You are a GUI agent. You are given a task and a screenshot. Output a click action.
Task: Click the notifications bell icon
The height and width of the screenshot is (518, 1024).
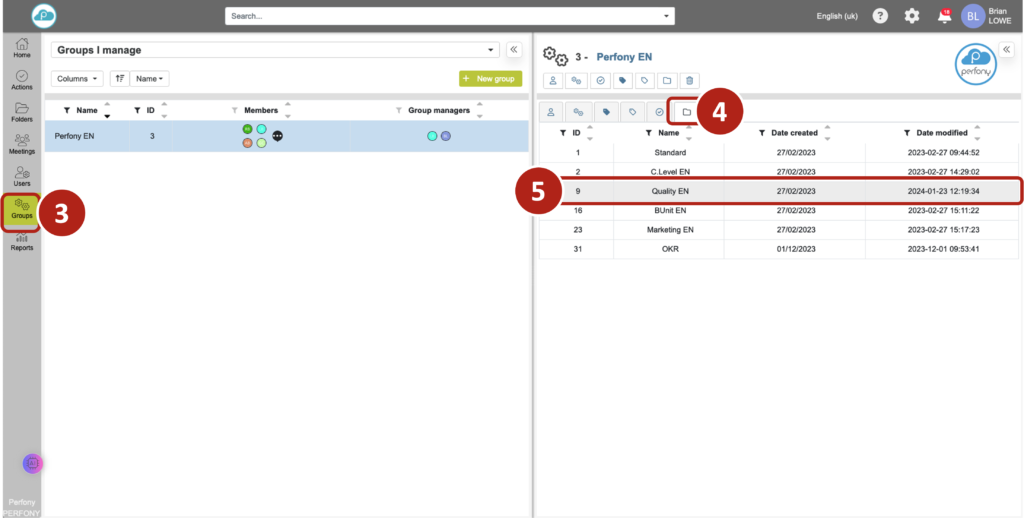943,16
